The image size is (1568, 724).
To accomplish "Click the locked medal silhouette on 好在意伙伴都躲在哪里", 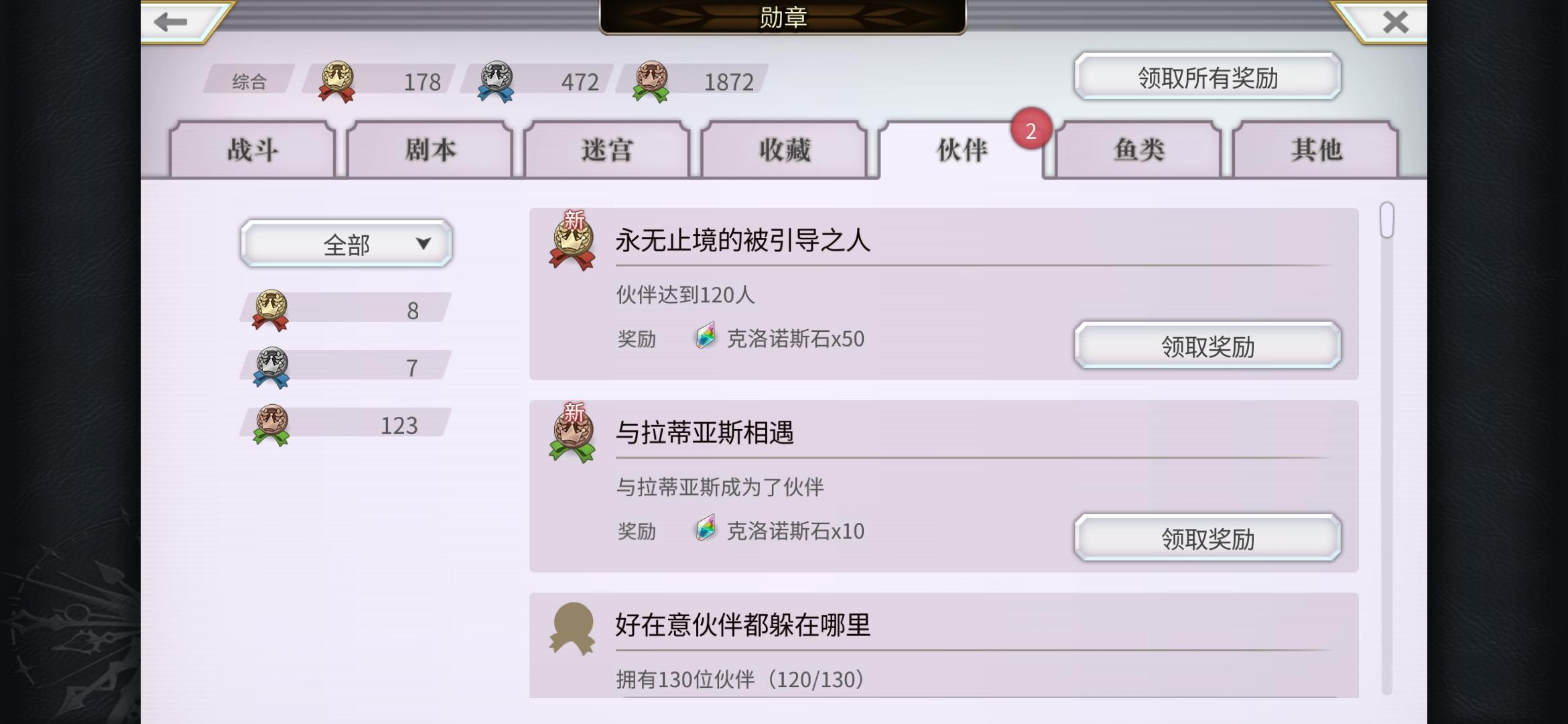I will point(572,628).
